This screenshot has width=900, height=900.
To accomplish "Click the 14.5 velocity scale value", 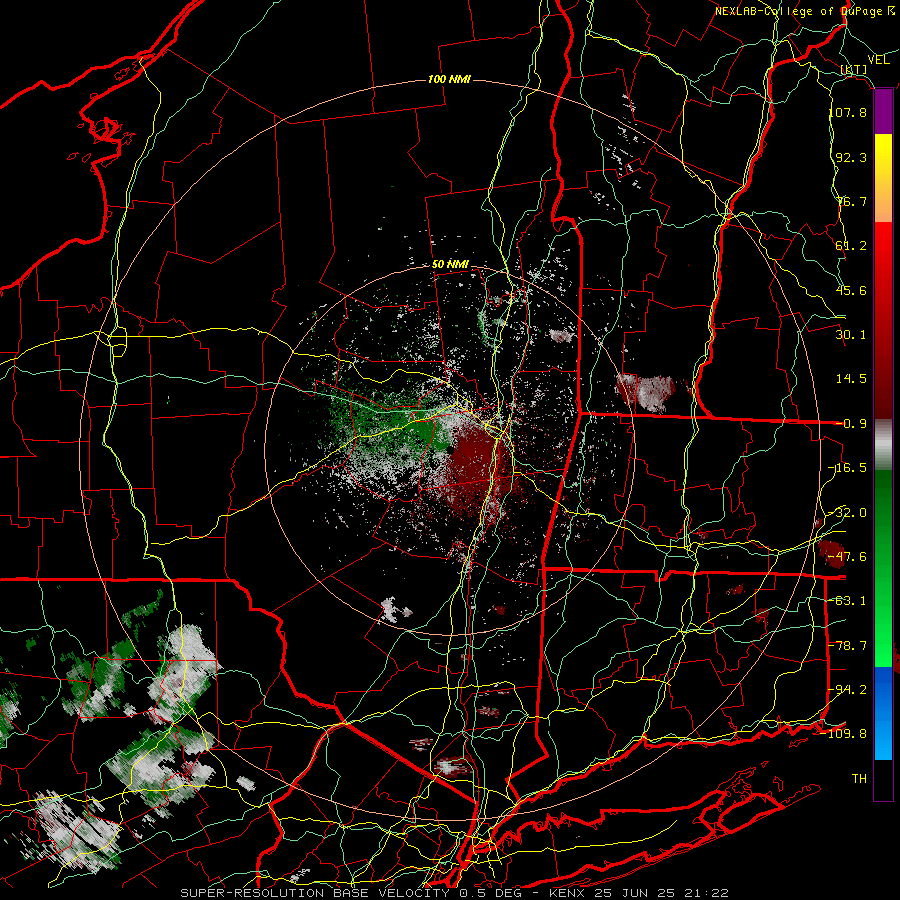I will tap(851, 379).
